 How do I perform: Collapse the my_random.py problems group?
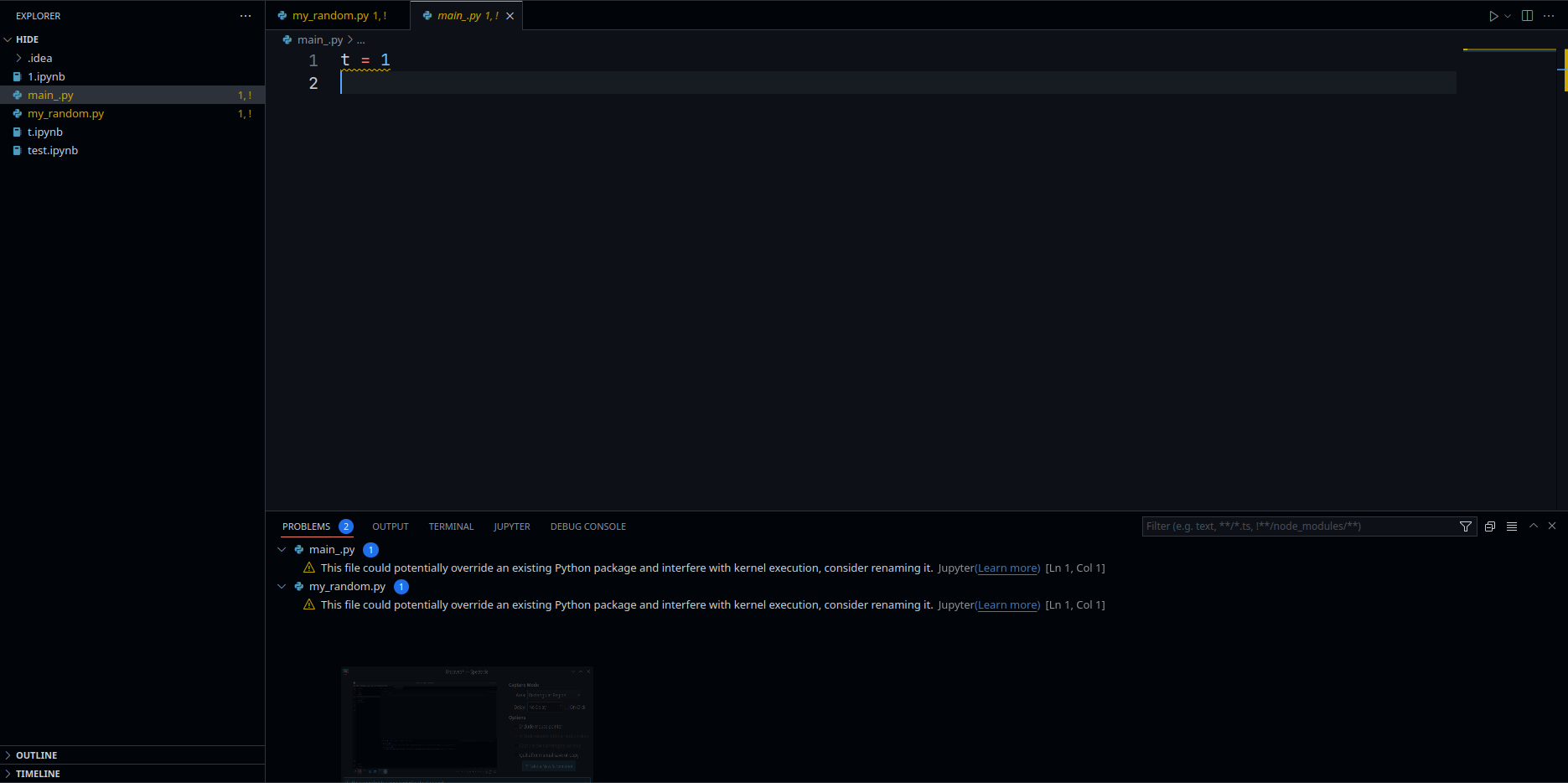[x=282, y=586]
